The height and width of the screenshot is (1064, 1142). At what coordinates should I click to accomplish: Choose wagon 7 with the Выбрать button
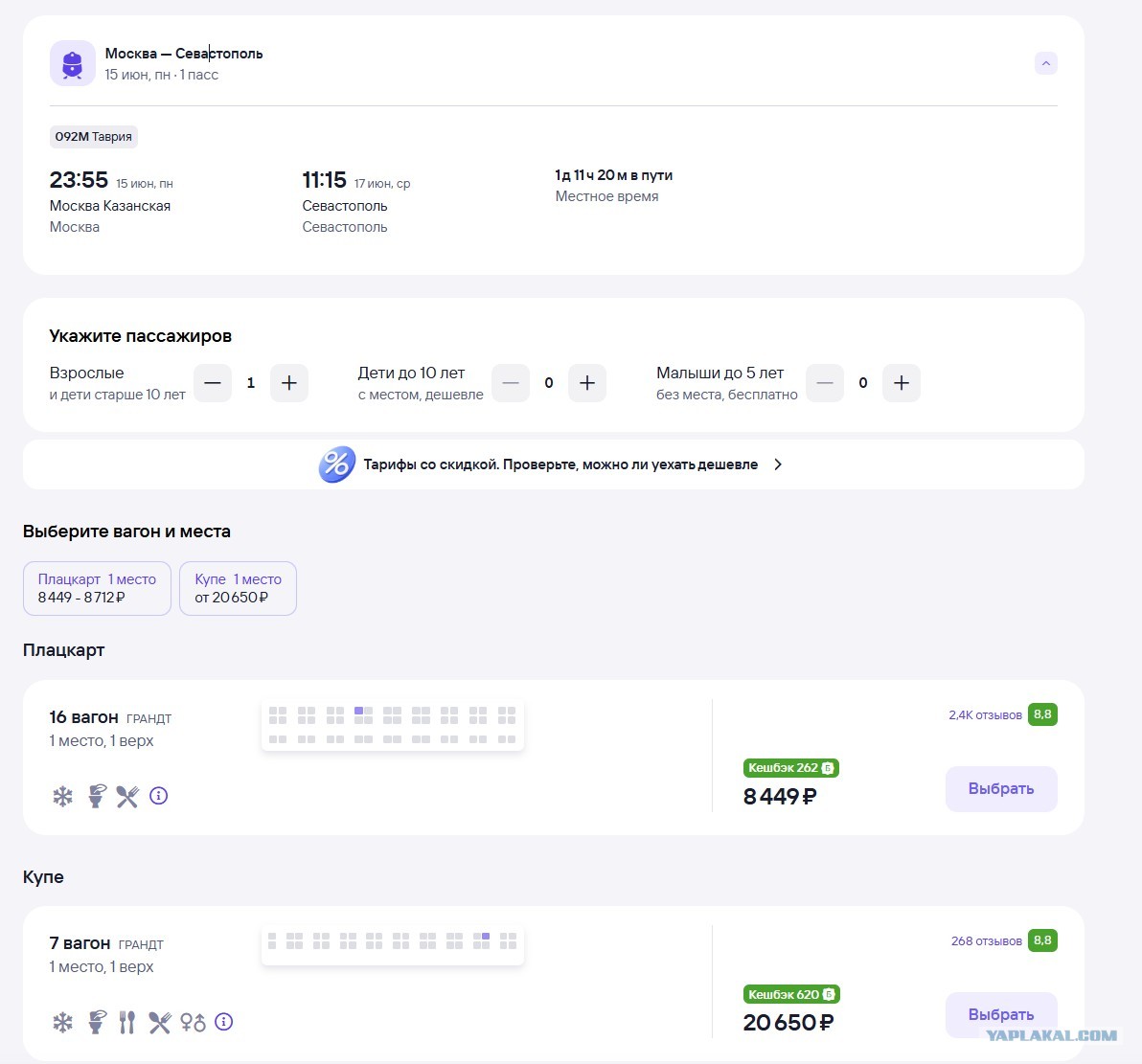(1001, 1014)
